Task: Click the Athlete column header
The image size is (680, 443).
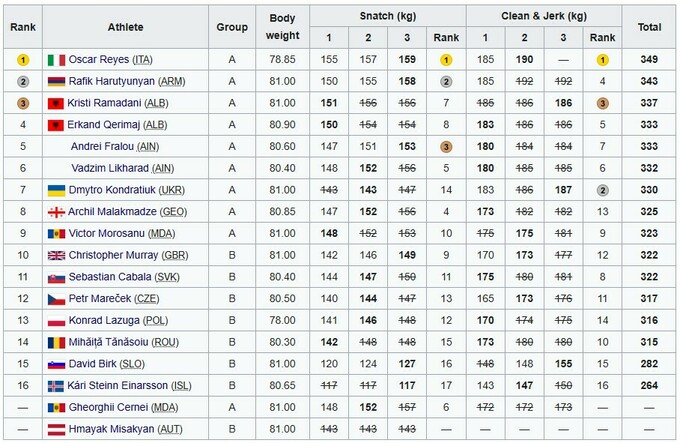Action: point(122,27)
